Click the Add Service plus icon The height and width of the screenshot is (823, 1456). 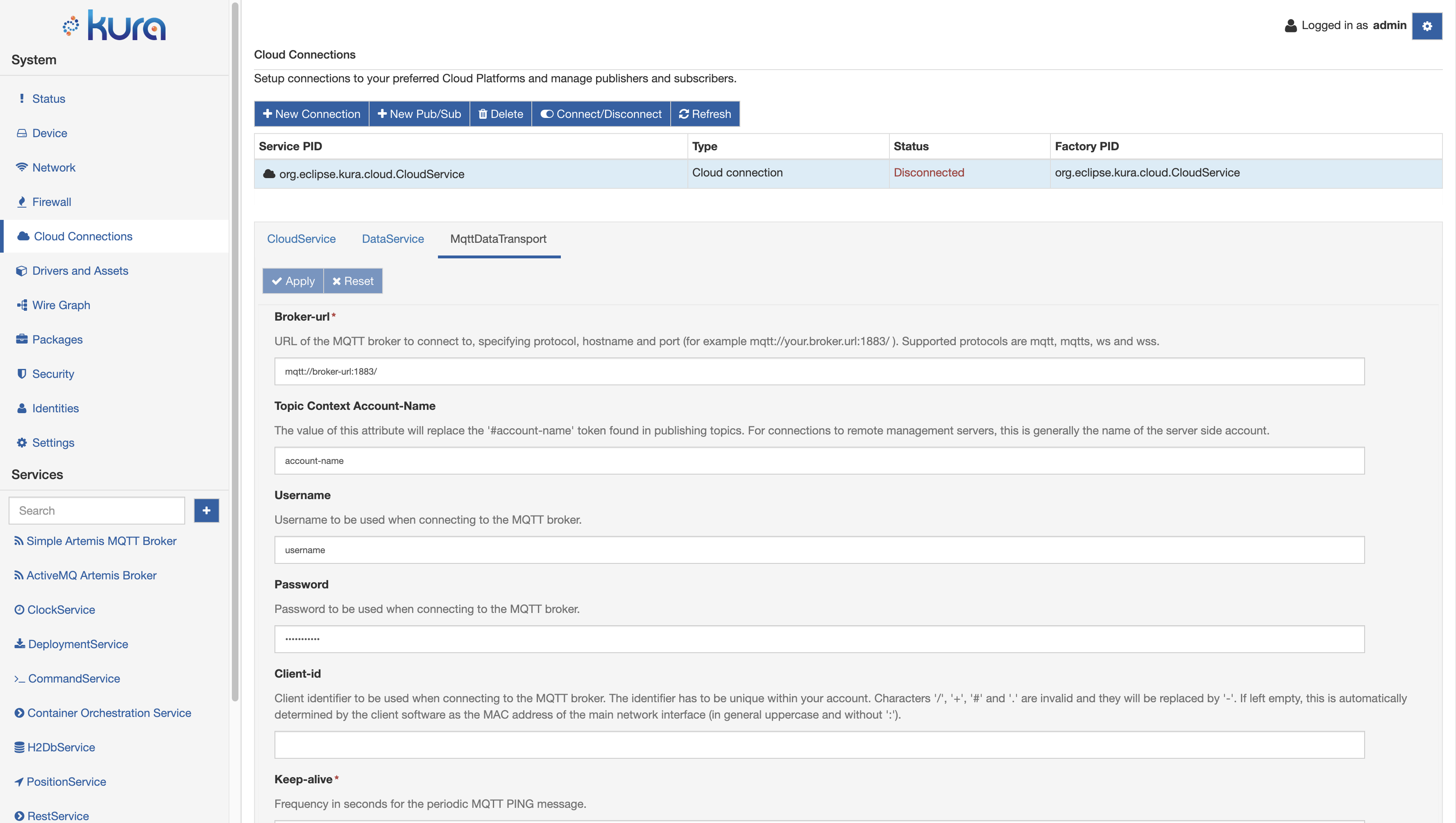click(207, 511)
